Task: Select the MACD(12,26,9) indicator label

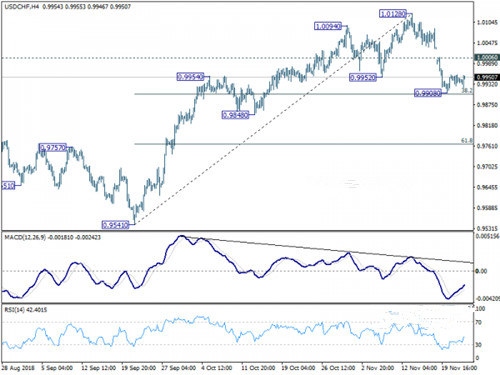Action: (x=25, y=237)
